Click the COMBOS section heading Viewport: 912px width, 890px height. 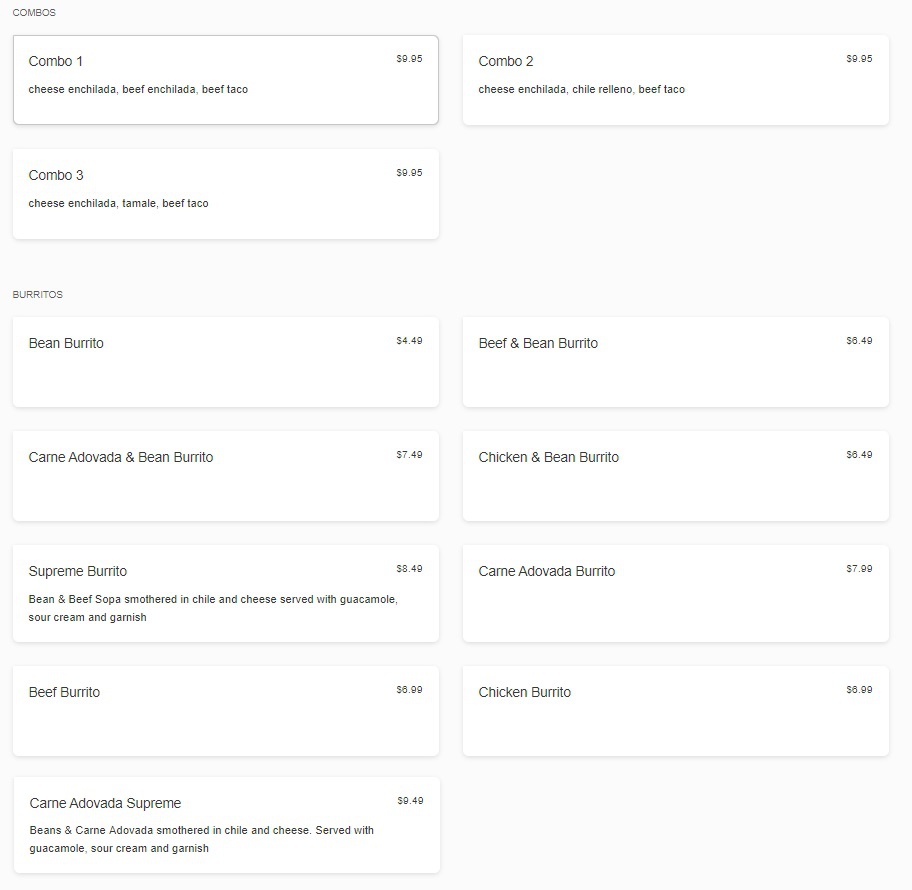pos(34,13)
